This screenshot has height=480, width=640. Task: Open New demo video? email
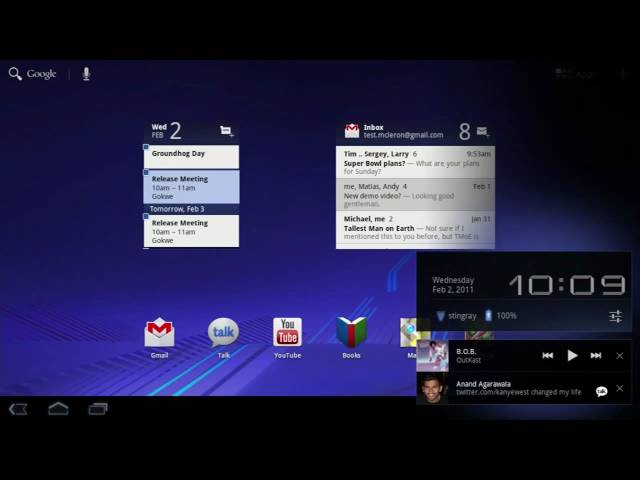415,195
